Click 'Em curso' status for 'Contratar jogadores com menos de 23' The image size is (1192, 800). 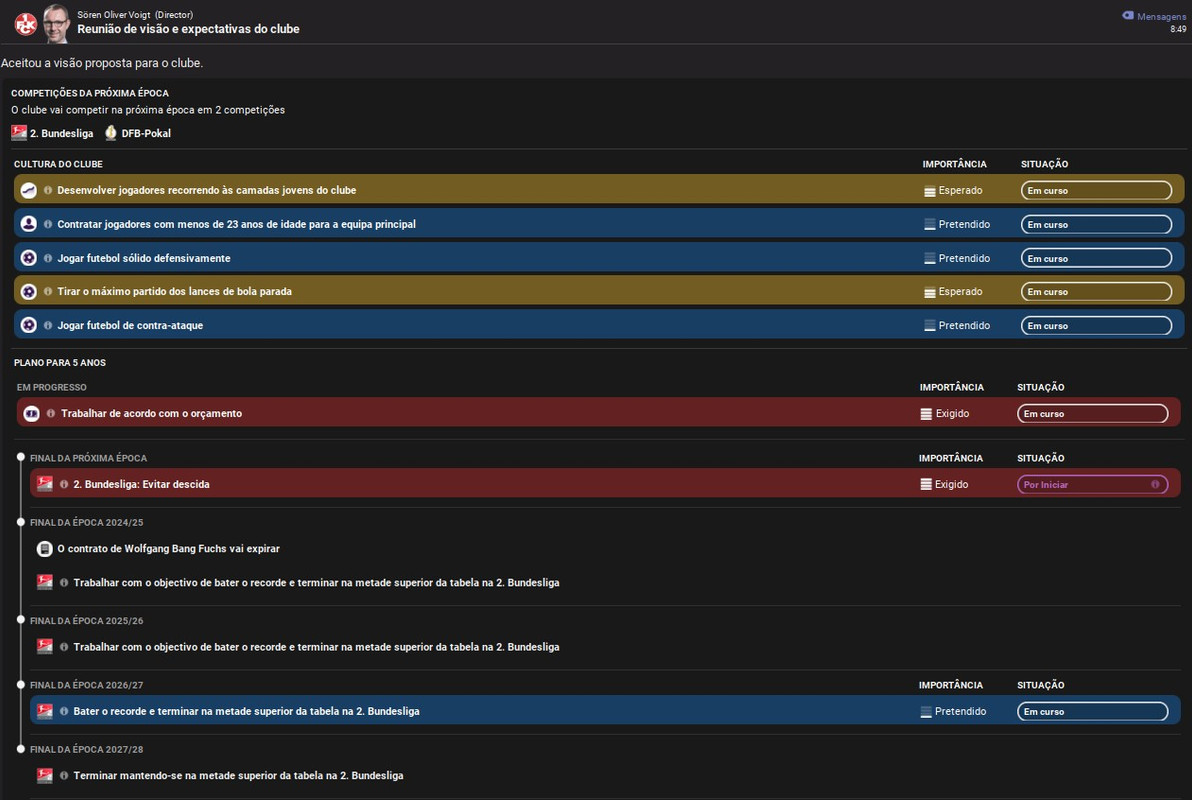pos(1095,224)
